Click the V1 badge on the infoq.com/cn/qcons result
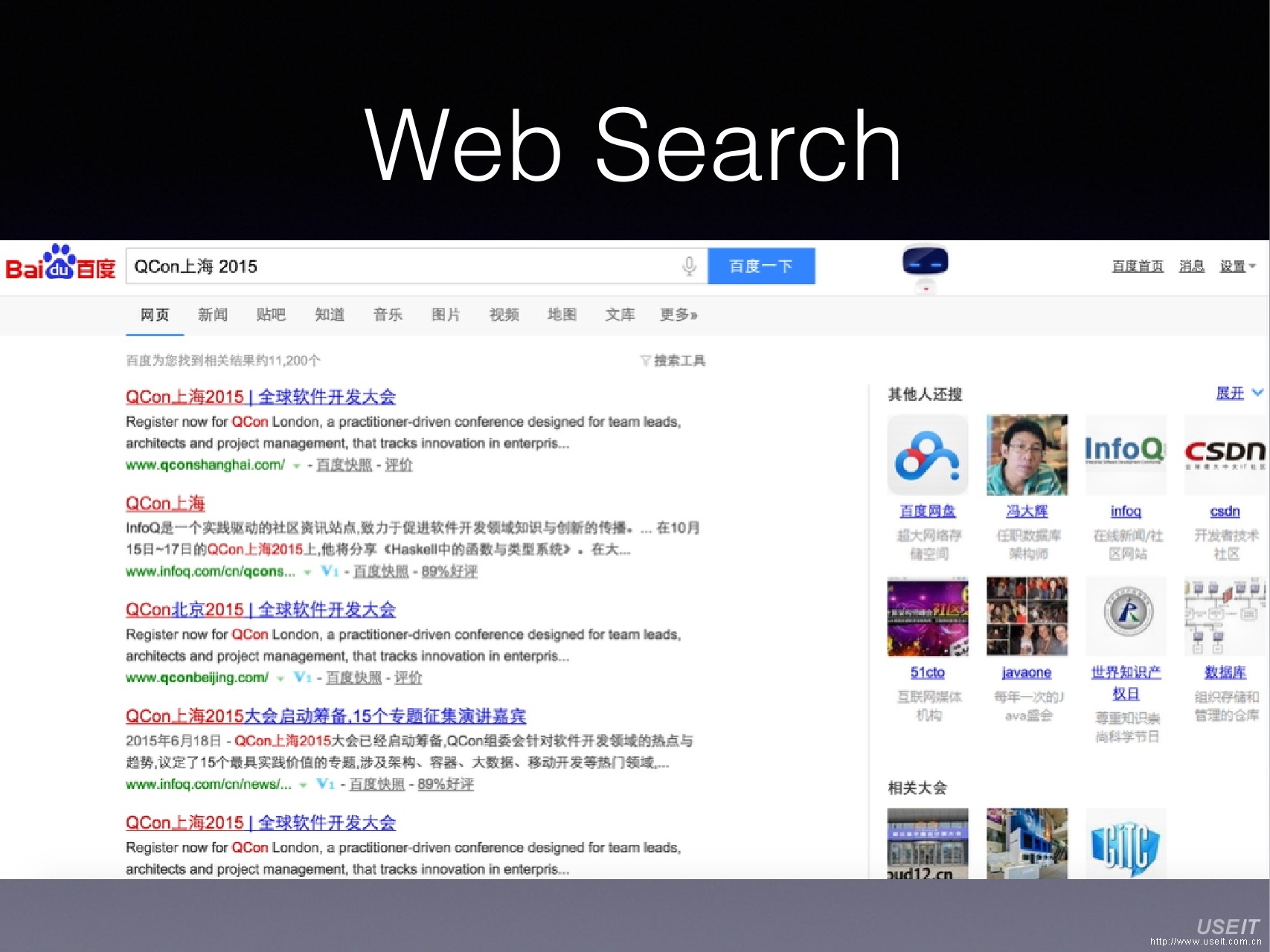The image size is (1270, 952). pyautogui.click(x=330, y=571)
